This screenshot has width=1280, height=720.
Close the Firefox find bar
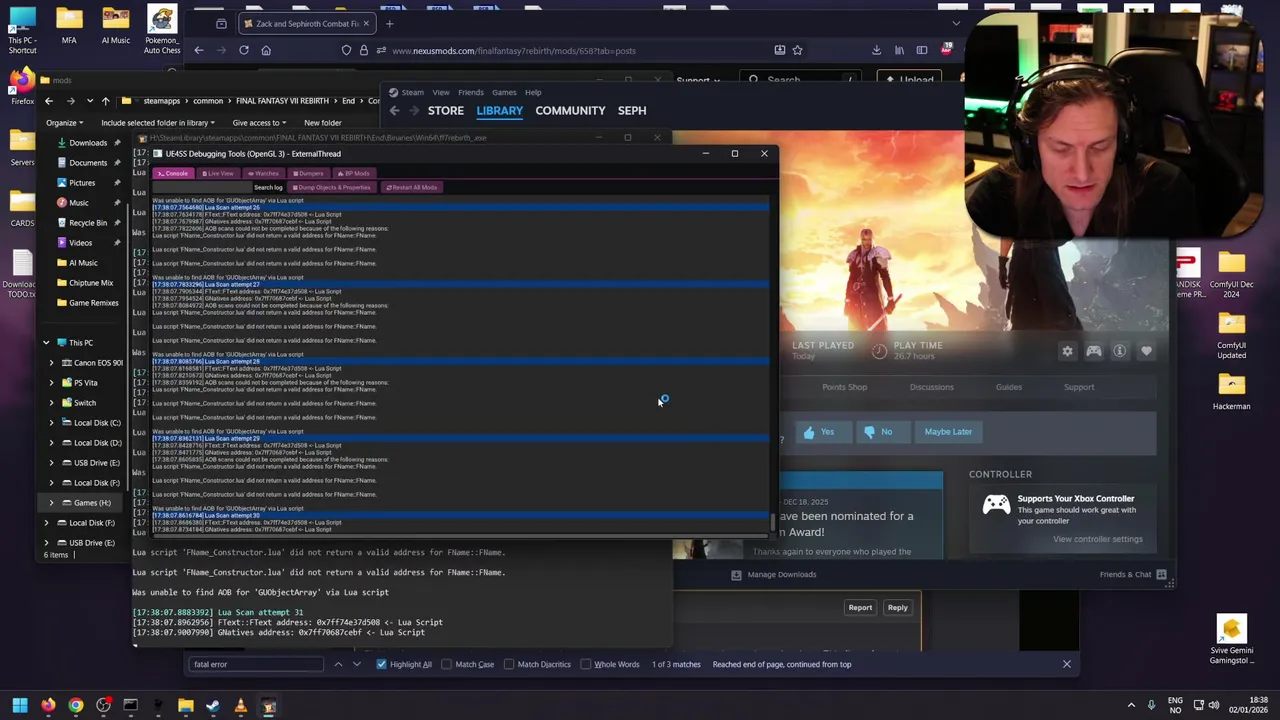pyautogui.click(x=1066, y=664)
